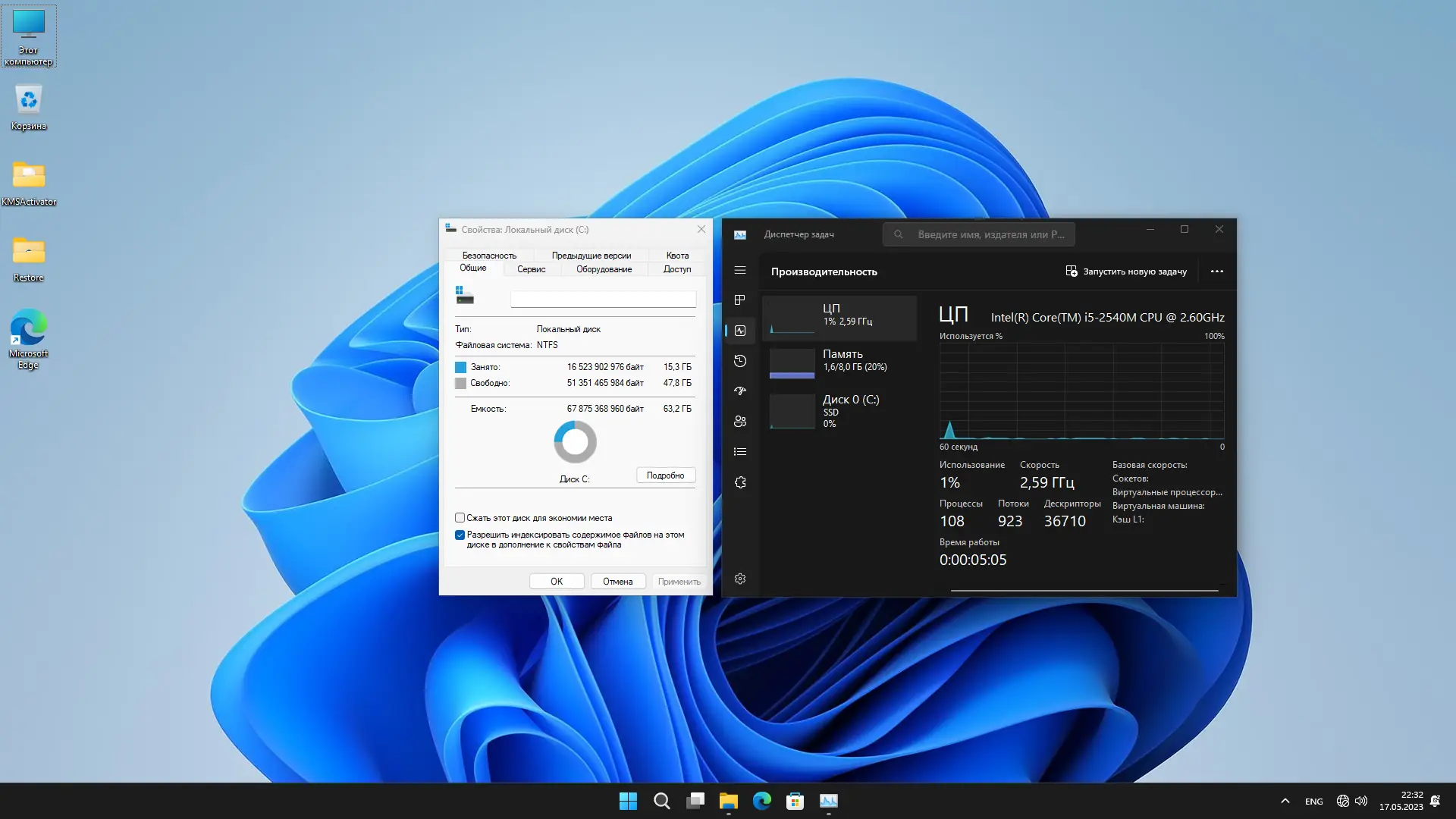The height and width of the screenshot is (819, 1456).
Task: Click the 'Подробно' button
Action: click(665, 475)
